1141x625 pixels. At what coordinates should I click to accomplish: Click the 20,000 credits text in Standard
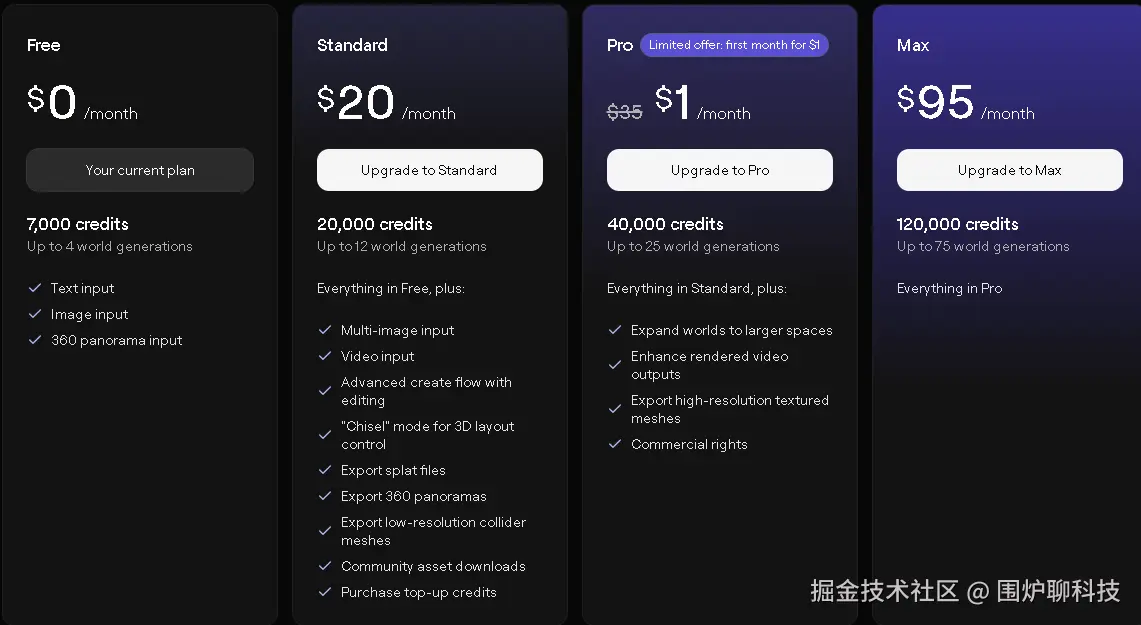(x=375, y=224)
